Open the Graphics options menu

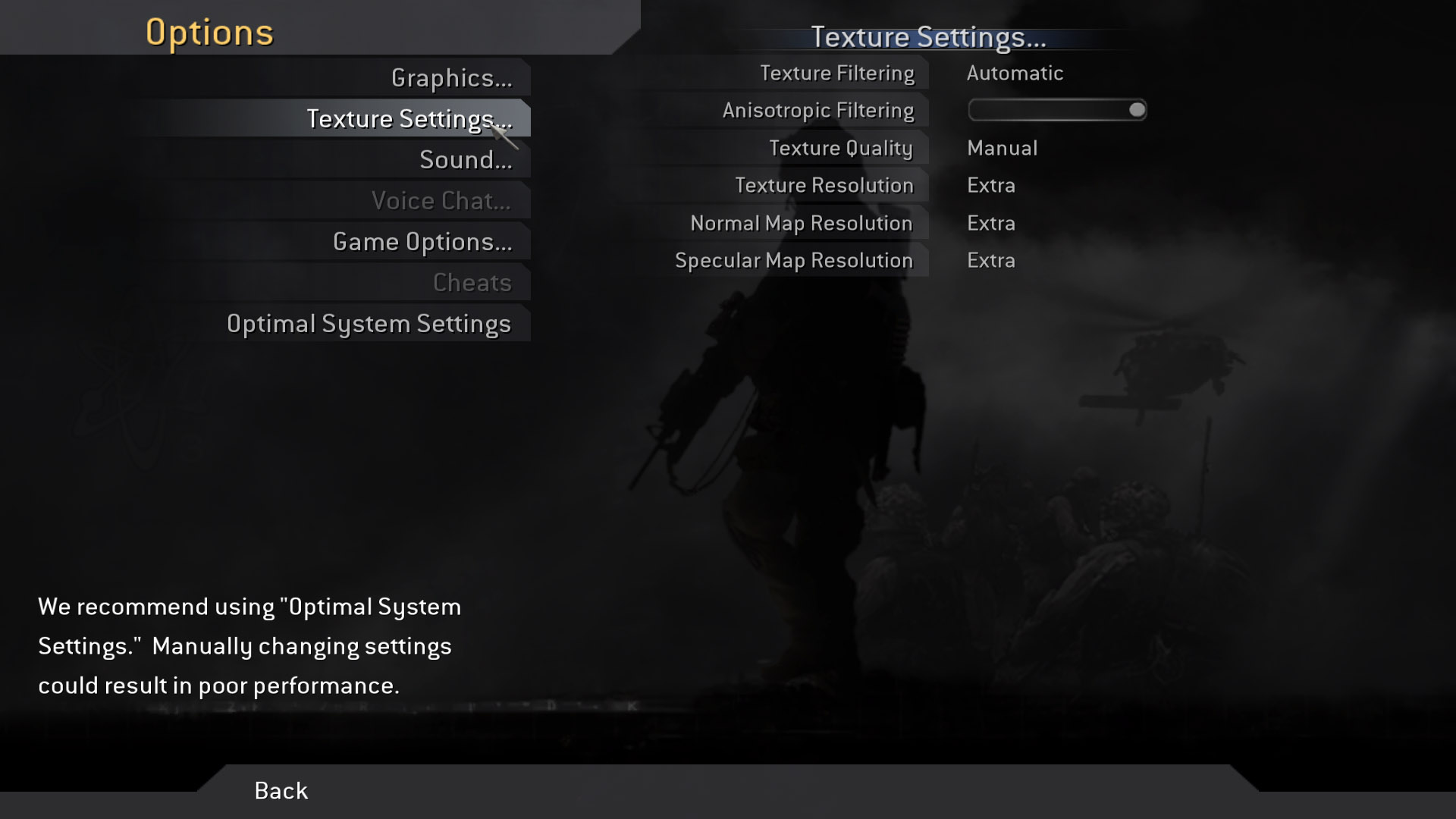[x=451, y=78]
